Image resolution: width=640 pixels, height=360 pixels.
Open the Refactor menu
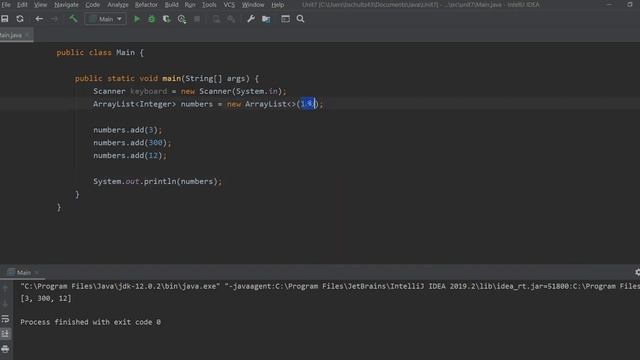[146, 4]
